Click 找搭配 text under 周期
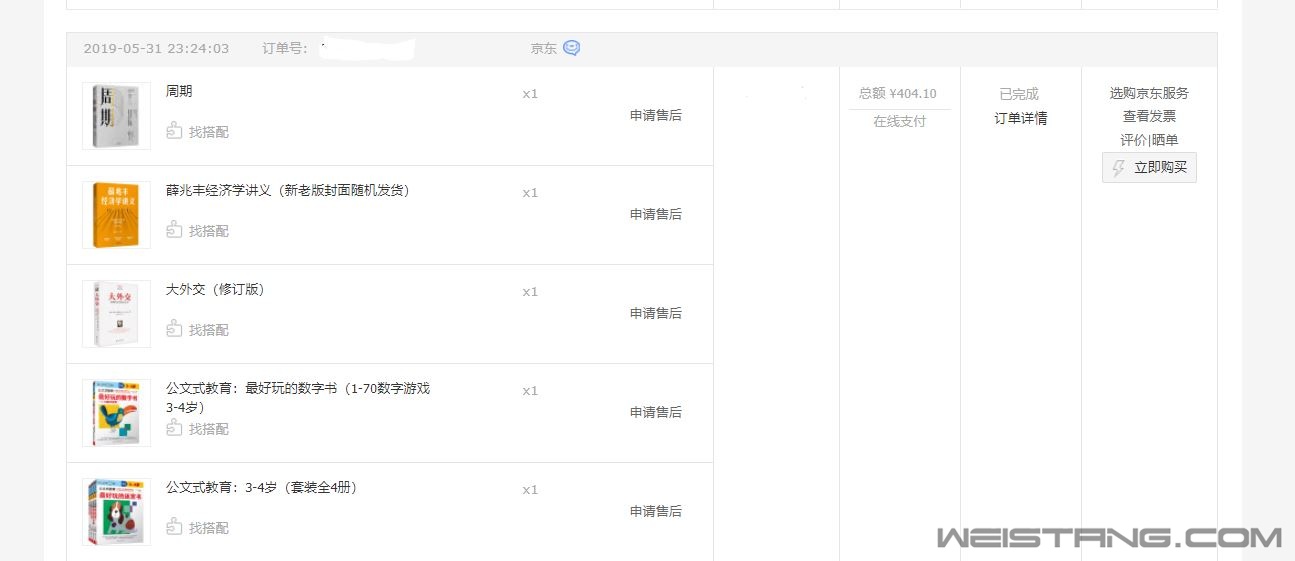Viewport: 1295px width, 561px height. point(209,132)
